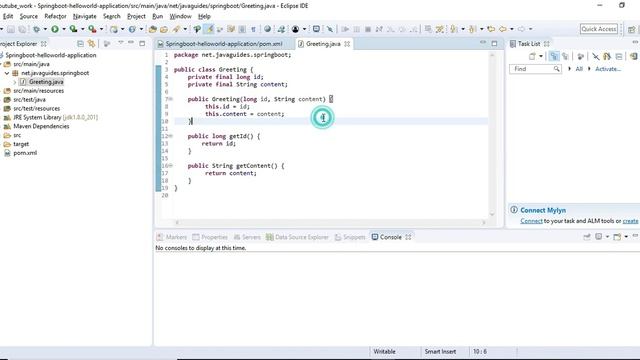The height and width of the screenshot is (360, 640).
Task: Close the Greeting.java editor tab
Action: [x=347, y=44]
